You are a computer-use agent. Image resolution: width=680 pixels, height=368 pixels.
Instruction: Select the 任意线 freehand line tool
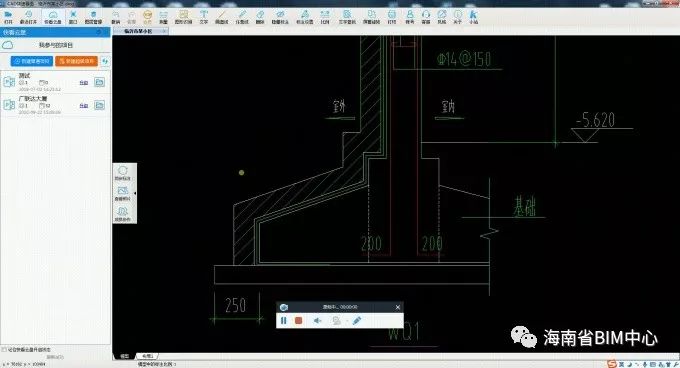(242, 17)
